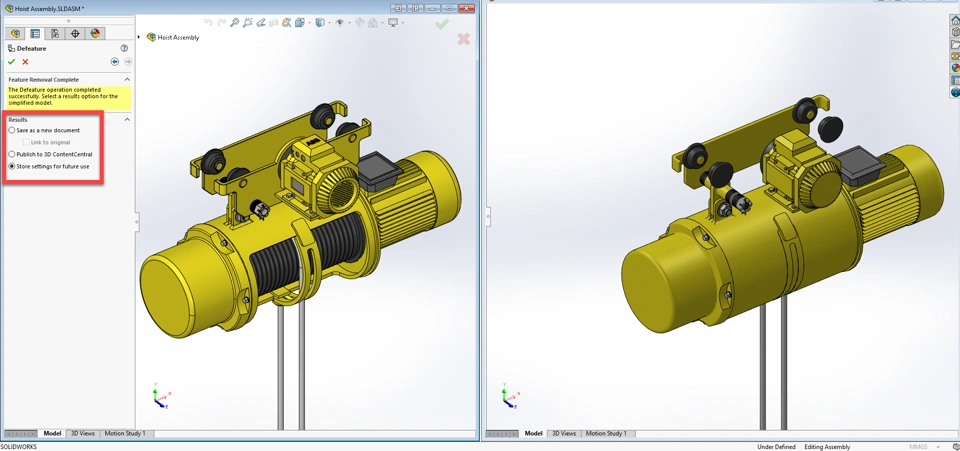The height and width of the screenshot is (451, 960).
Task: Expand the Hoist Assembly tree arrow
Action: 139,37
